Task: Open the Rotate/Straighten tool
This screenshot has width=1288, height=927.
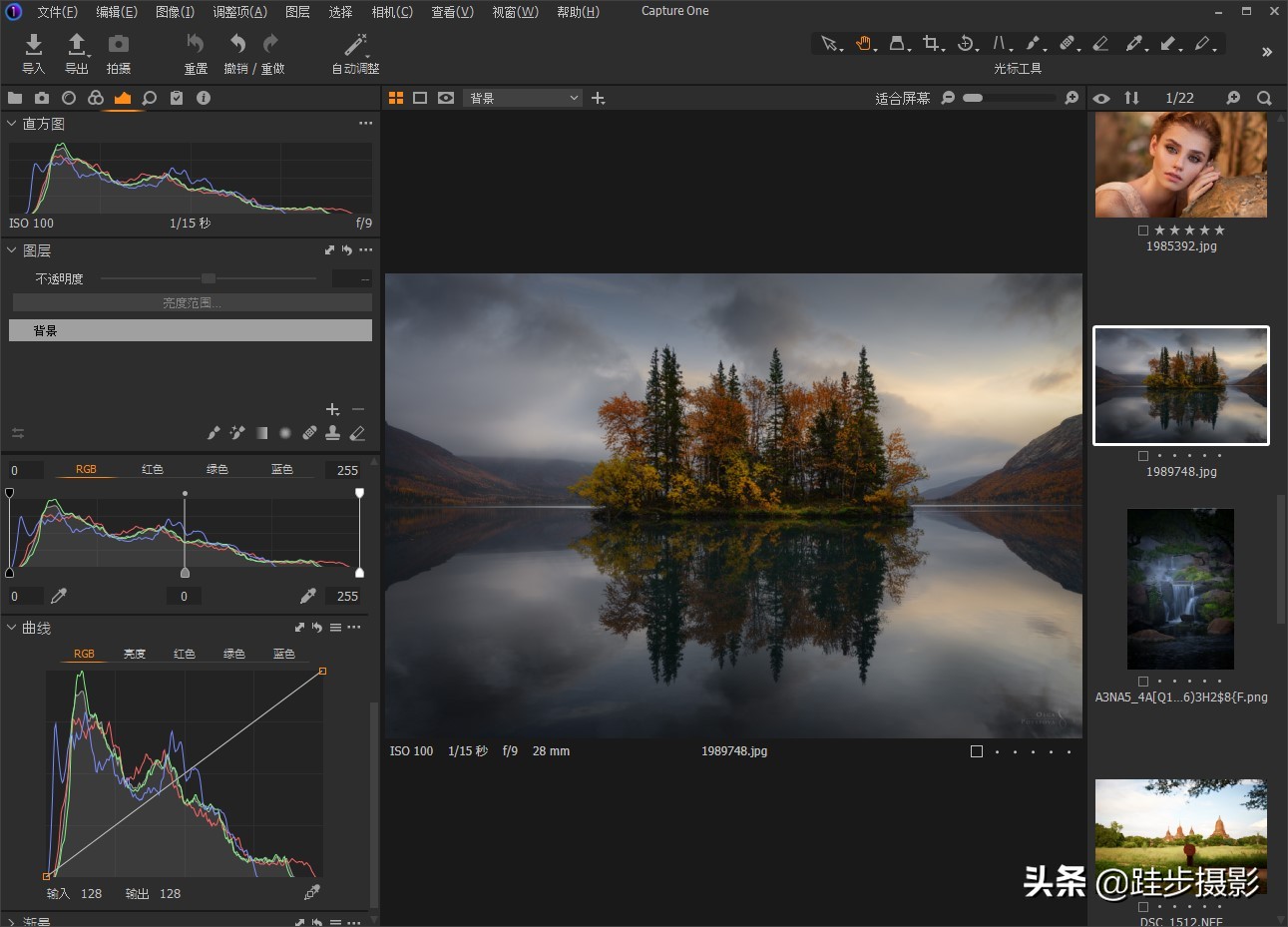Action: (x=967, y=44)
